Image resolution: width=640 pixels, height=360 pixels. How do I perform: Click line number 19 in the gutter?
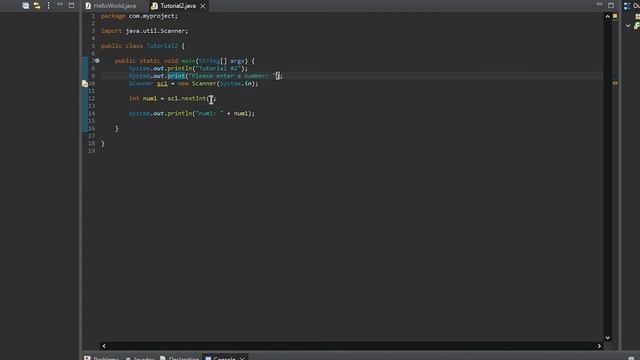[91, 151]
